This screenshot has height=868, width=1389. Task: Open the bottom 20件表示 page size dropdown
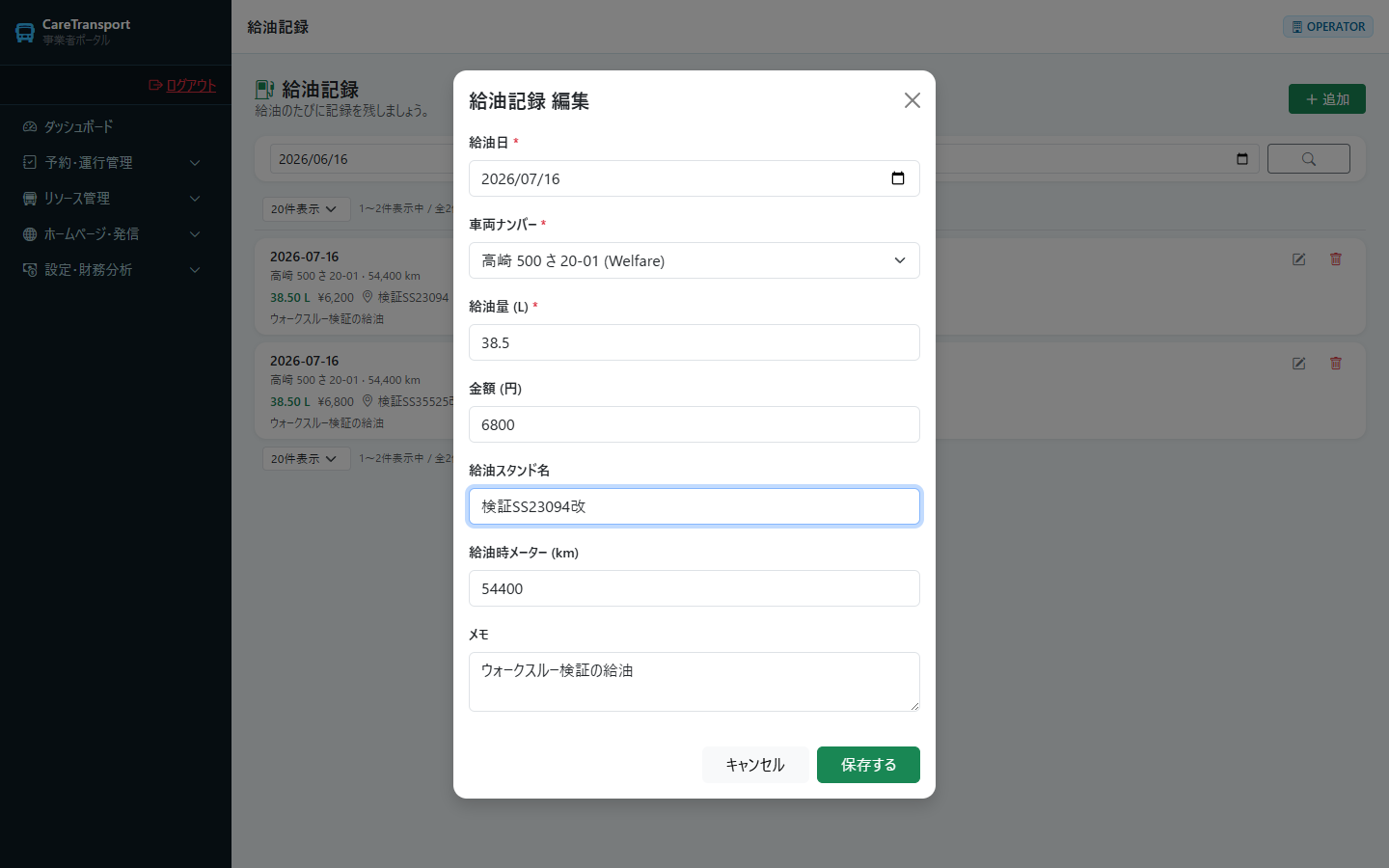click(305, 458)
